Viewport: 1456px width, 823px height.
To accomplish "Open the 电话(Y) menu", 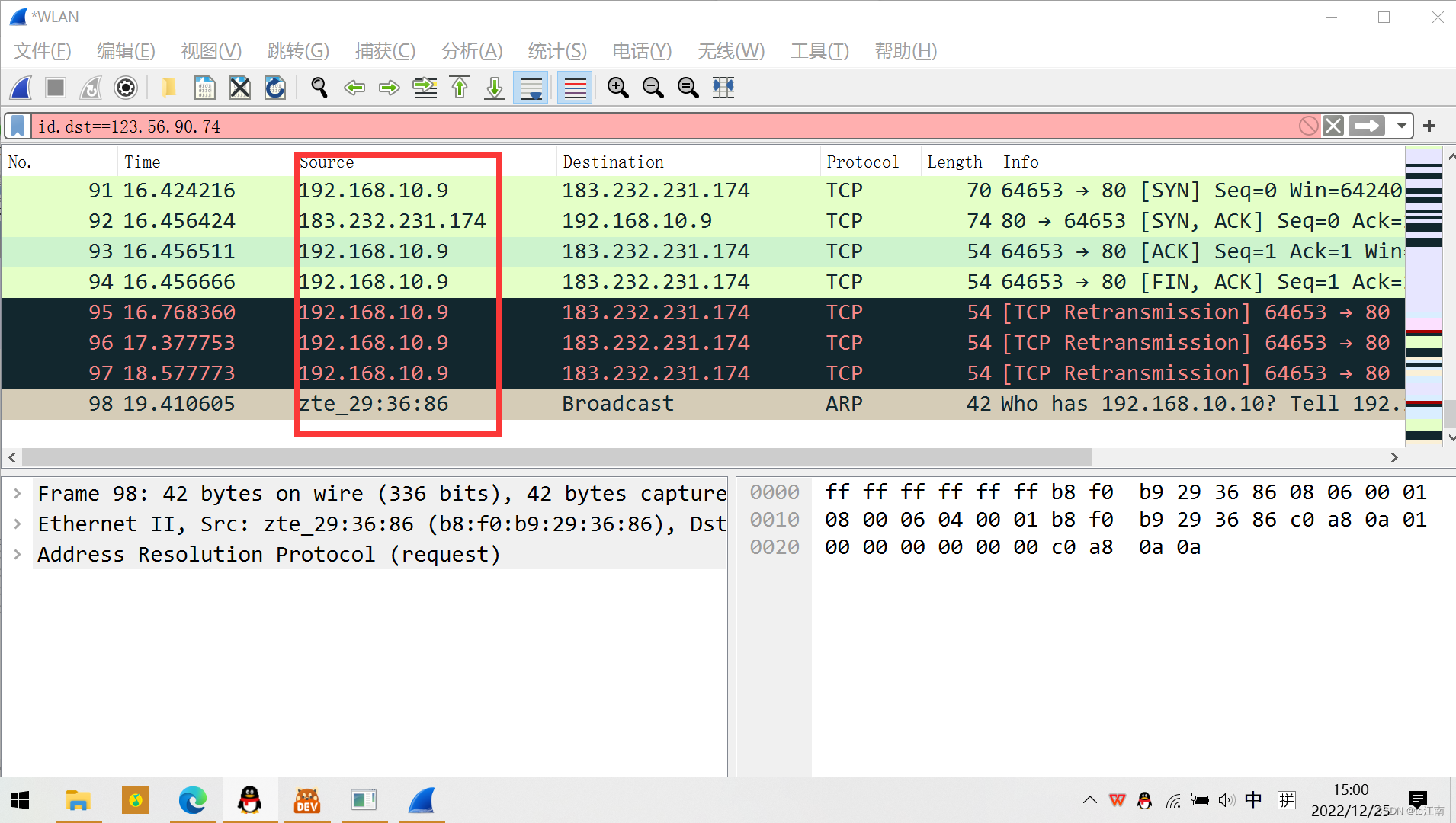I will point(642,51).
